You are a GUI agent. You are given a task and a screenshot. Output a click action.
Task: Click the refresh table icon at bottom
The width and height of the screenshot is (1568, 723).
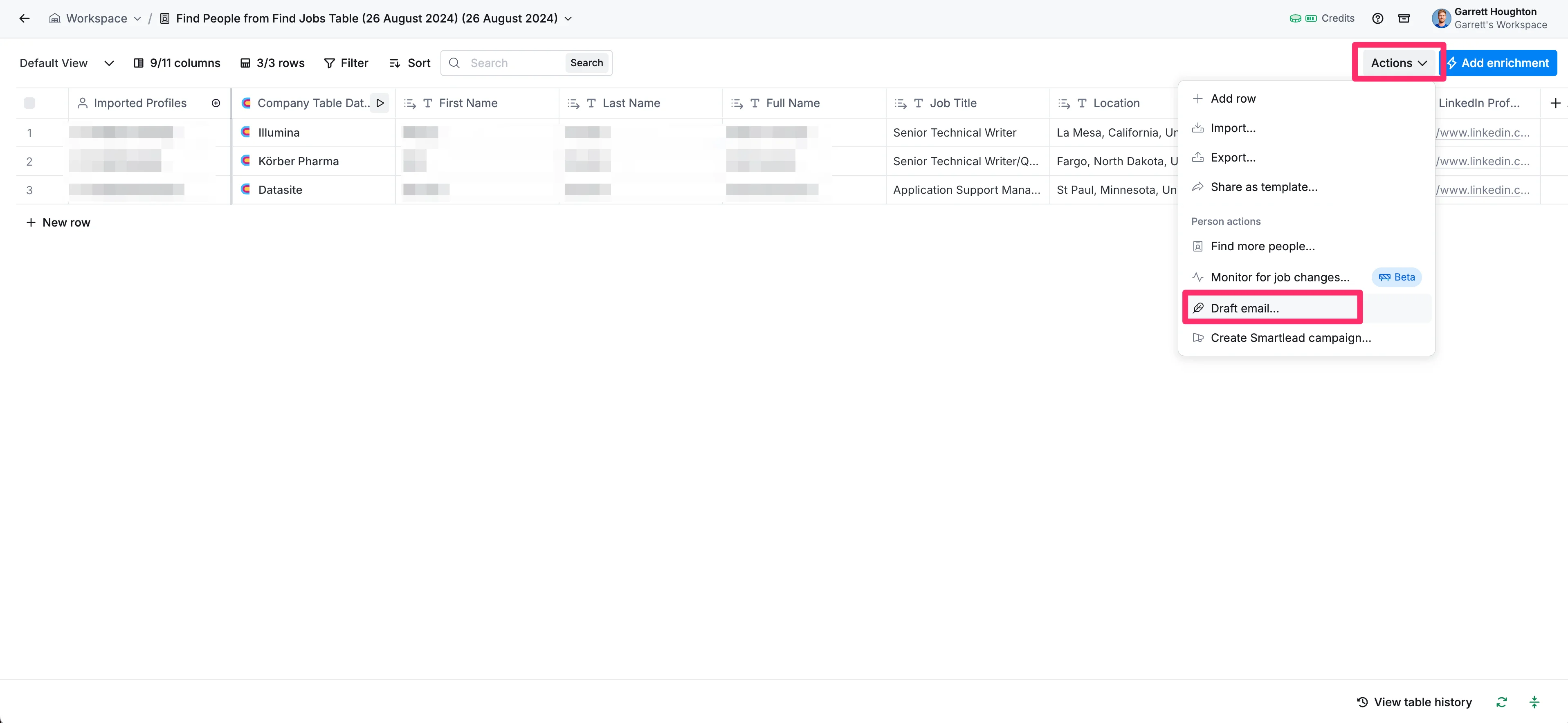point(1501,702)
